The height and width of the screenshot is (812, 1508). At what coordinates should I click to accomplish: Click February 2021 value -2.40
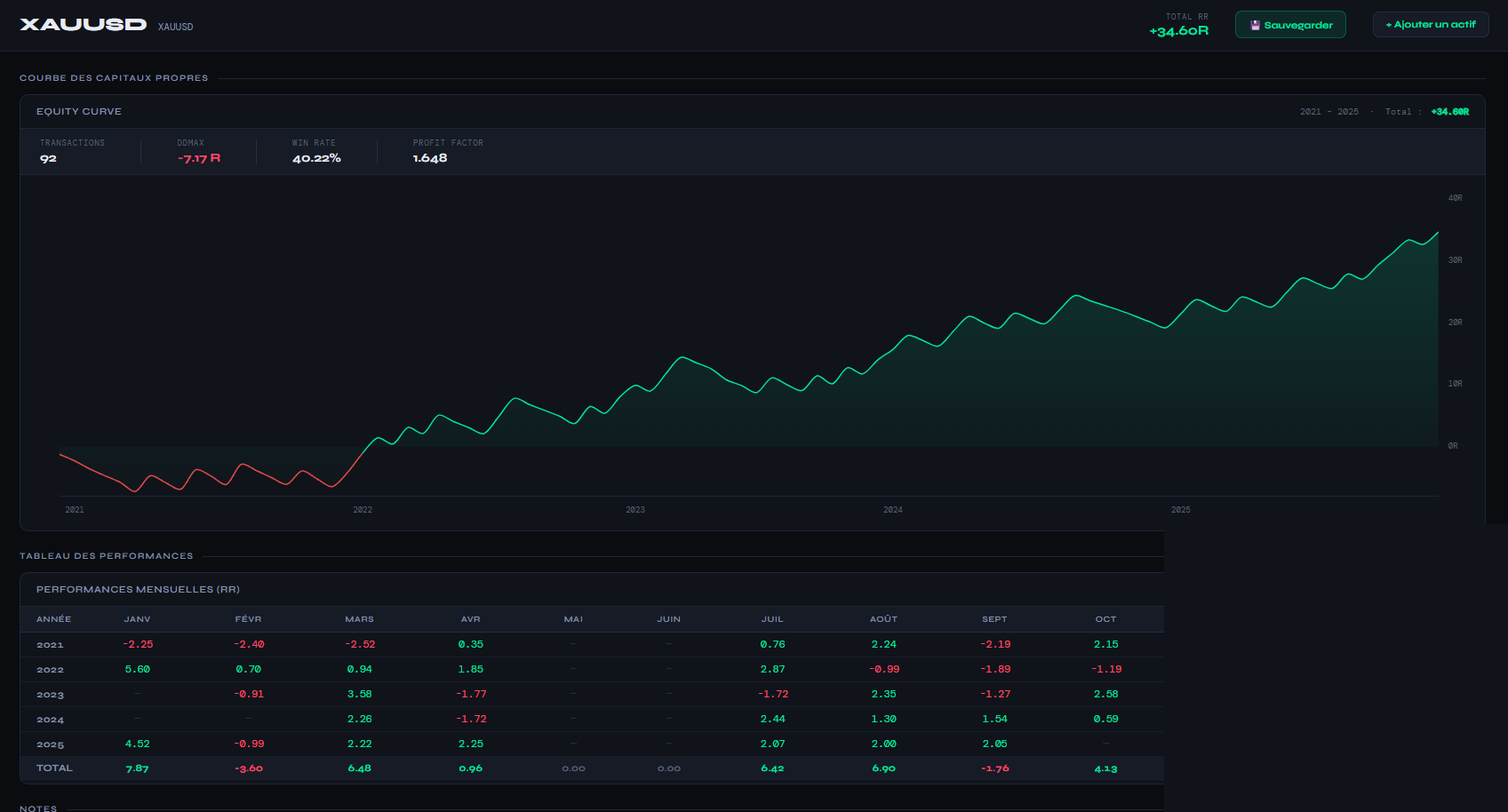249,644
